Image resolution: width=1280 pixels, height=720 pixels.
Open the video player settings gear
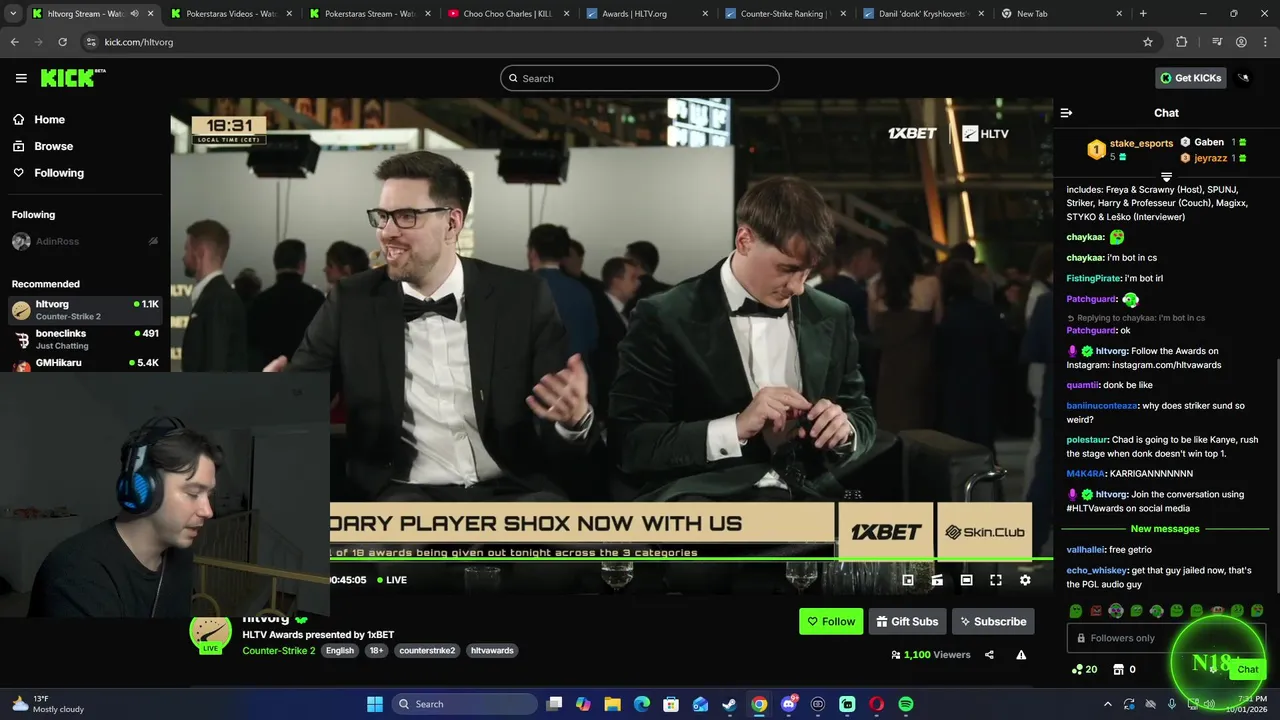coord(1025,580)
